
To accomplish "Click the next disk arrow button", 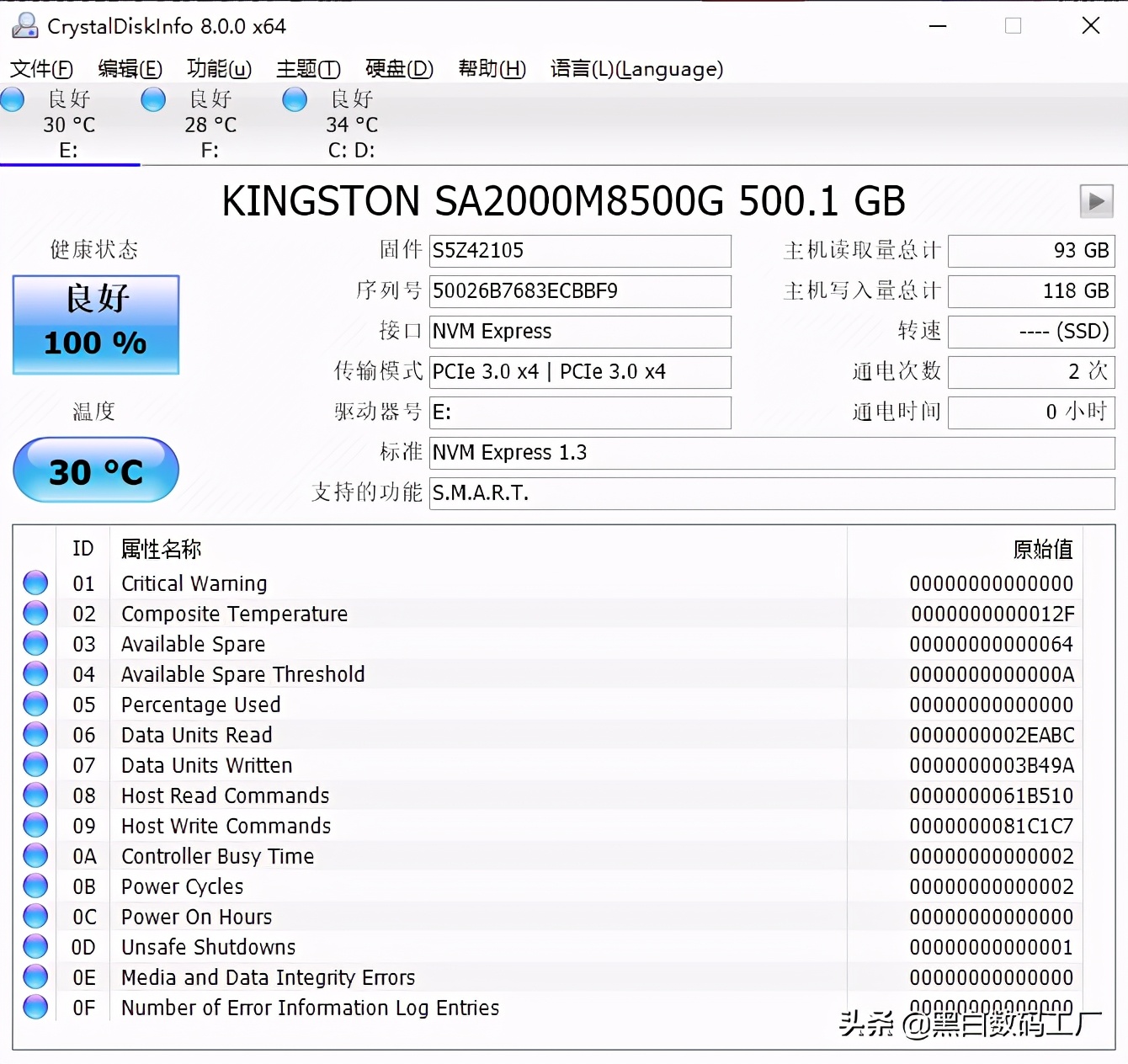I will tap(1096, 201).
